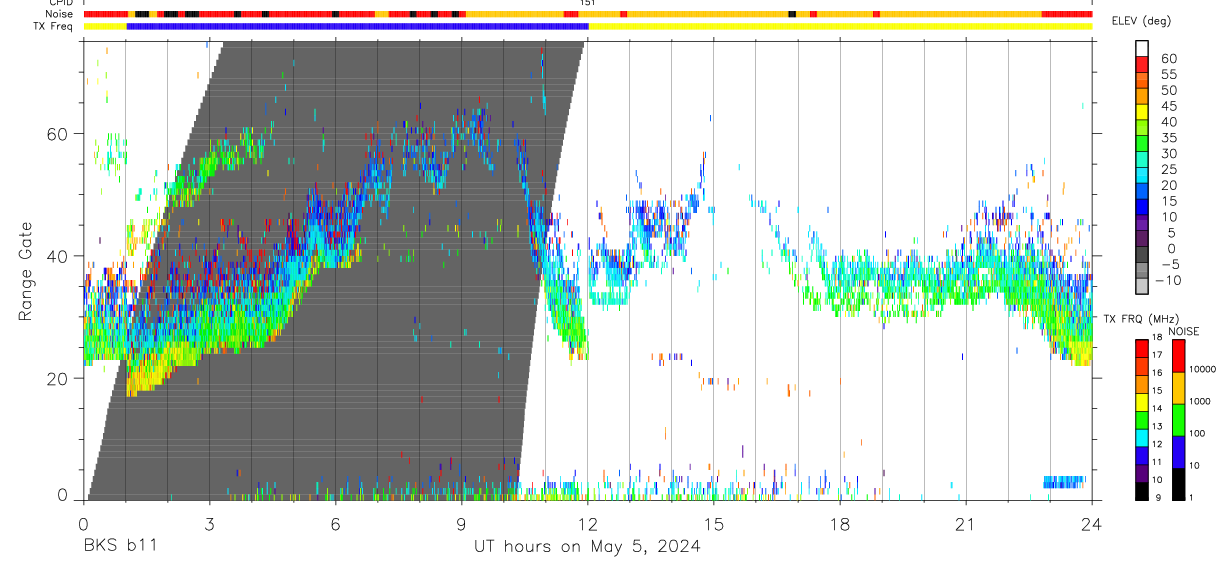
Task: Click the green segment of NOISE colorbar
Action: click(x=1179, y=420)
